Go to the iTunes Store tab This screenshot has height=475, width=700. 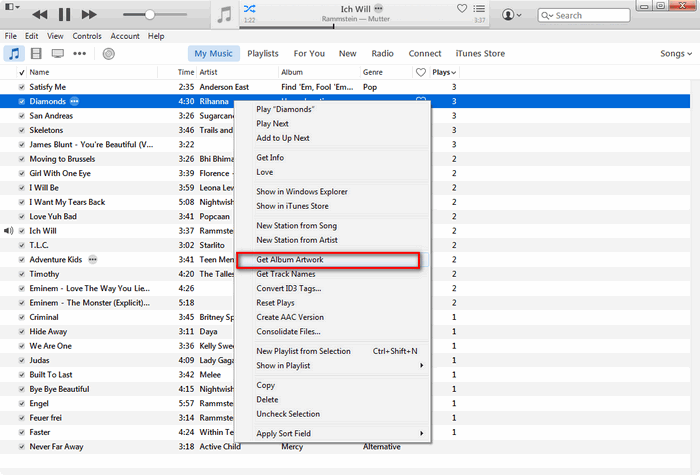(x=480, y=54)
